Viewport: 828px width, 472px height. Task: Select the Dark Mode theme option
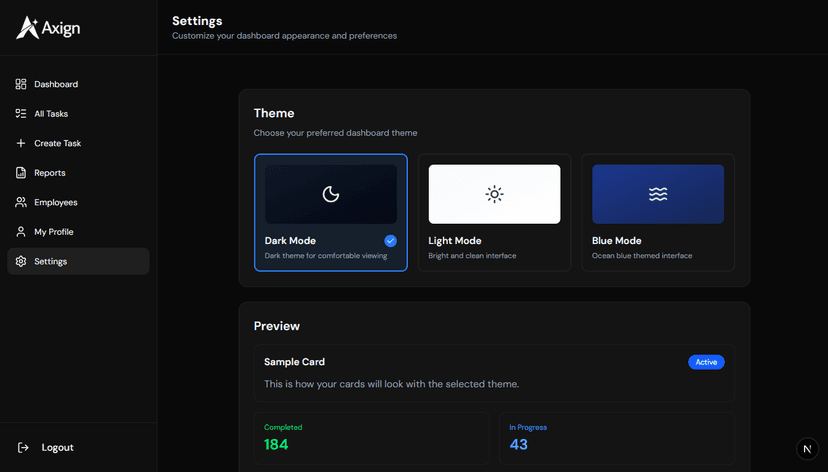click(330, 212)
